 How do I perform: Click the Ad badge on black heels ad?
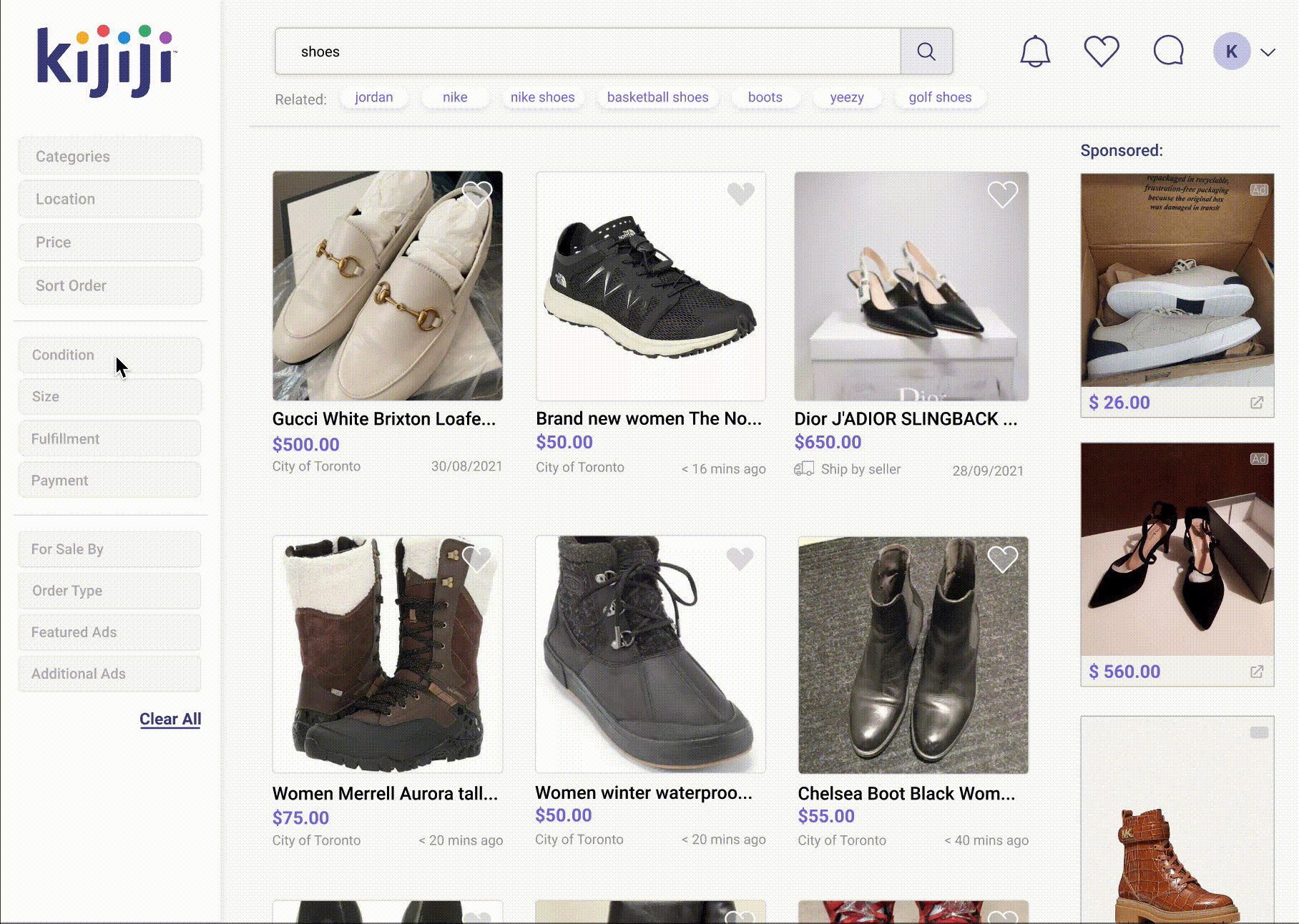(x=1259, y=459)
